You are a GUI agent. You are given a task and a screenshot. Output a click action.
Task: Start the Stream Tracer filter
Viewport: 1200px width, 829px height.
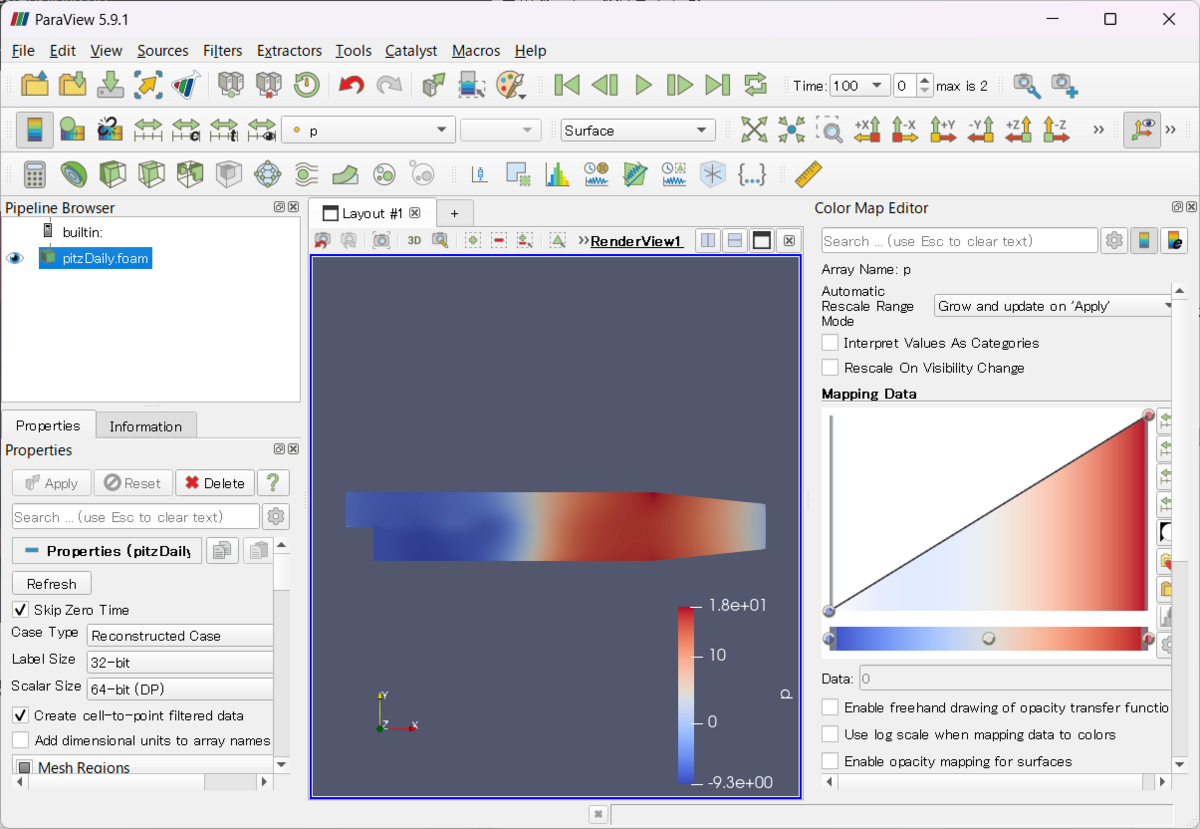tap(307, 173)
